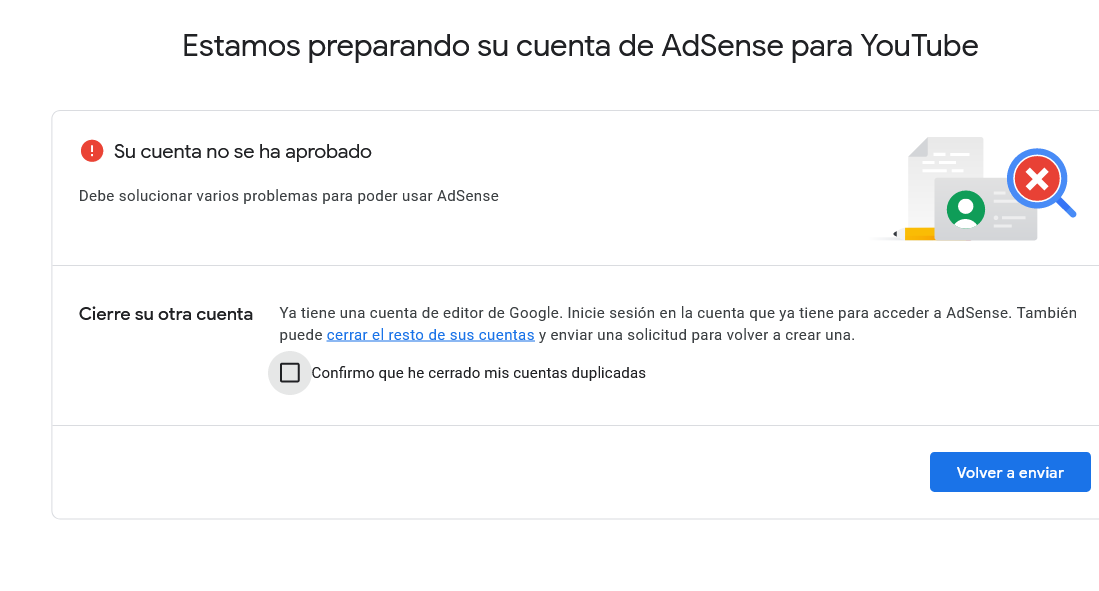The width and height of the screenshot is (1099, 591).
Task: Click the 'Volver a enviar' button
Action: tap(1010, 473)
